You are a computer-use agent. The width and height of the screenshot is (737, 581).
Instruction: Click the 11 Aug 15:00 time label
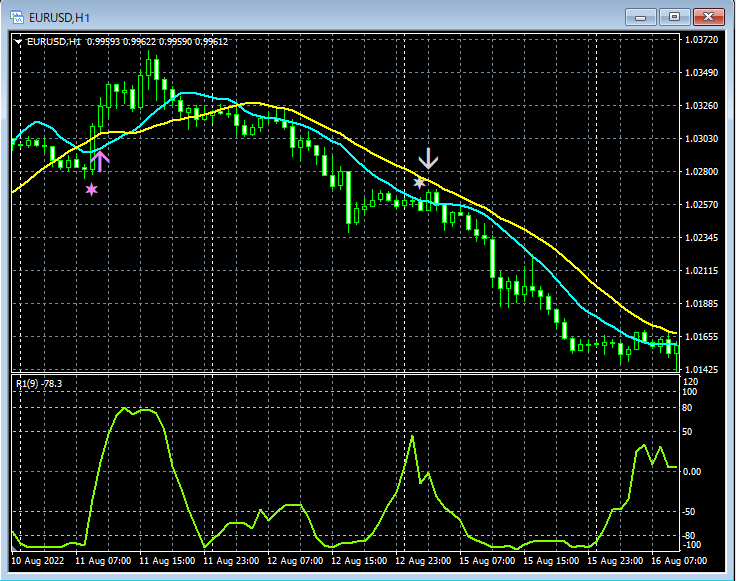pyautogui.click(x=167, y=561)
